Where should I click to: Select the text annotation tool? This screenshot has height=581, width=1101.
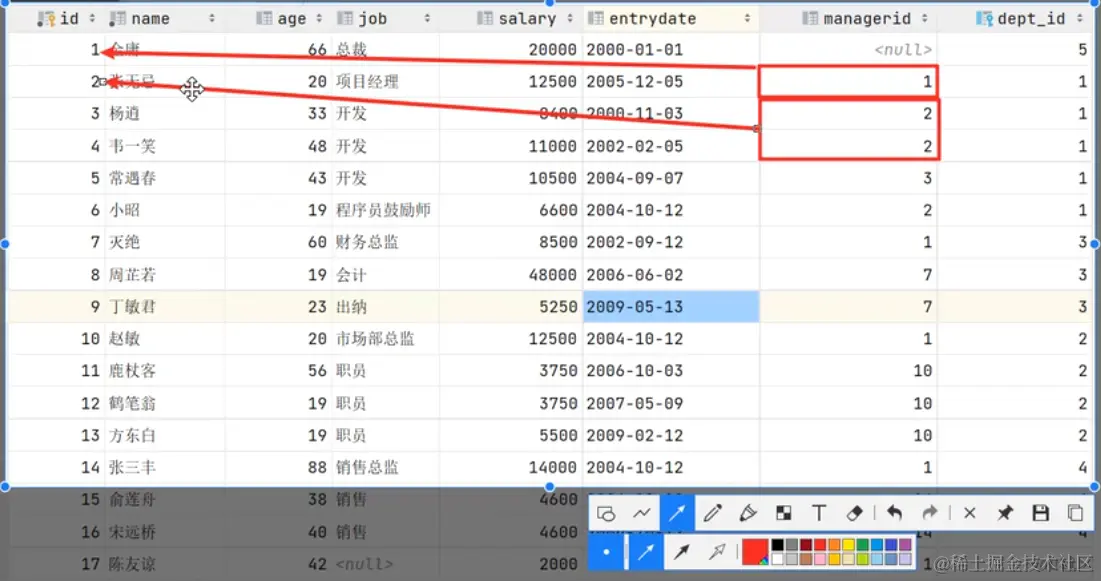[819, 514]
